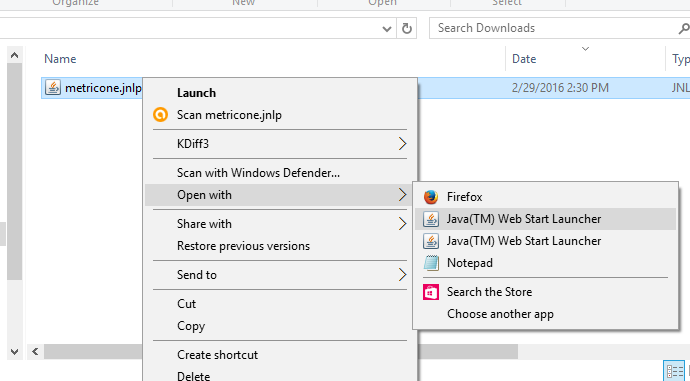Open the KDiff3 menu entry
Image resolution: width=690 pixels, height=381 pixels.
pyautogui.click(x=281, y=143)
